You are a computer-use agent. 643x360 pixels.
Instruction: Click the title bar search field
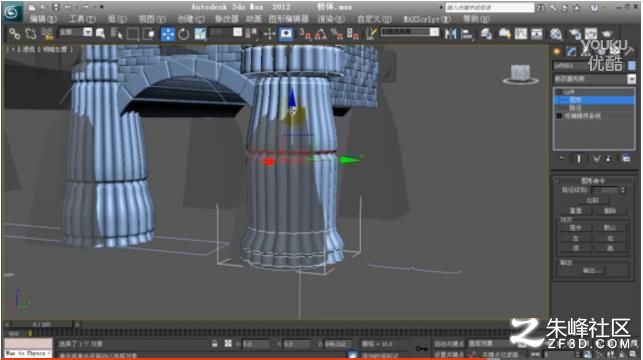coord(490,7)
